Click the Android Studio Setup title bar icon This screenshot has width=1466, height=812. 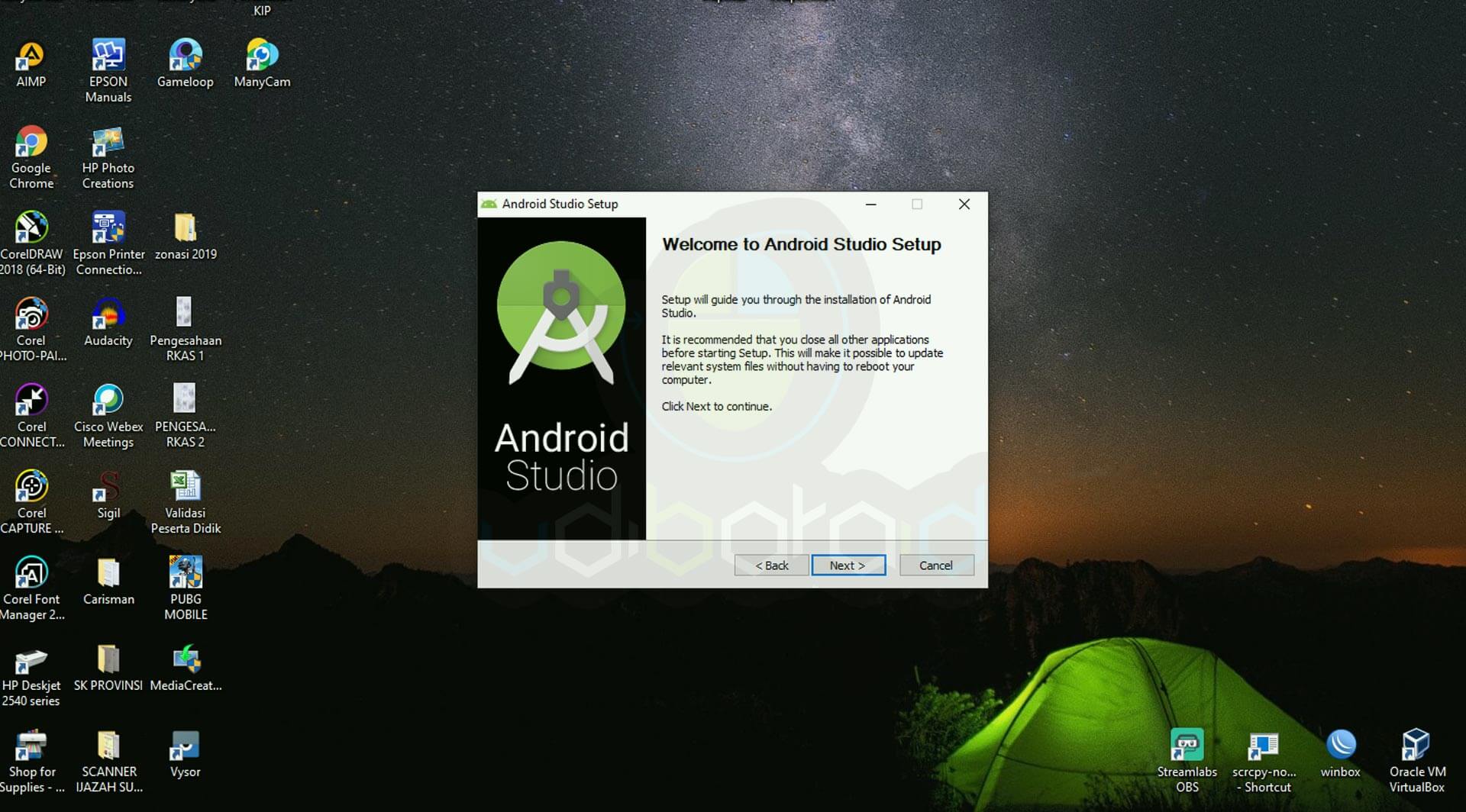coord(489,204)
